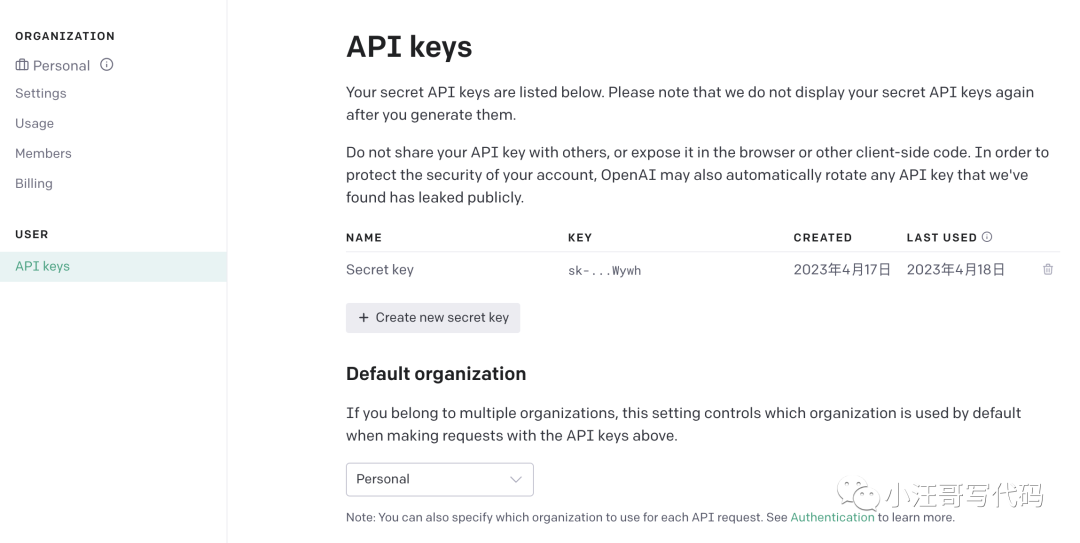Click the KEY column header
1080x543 pixels.
click(580, 238)
